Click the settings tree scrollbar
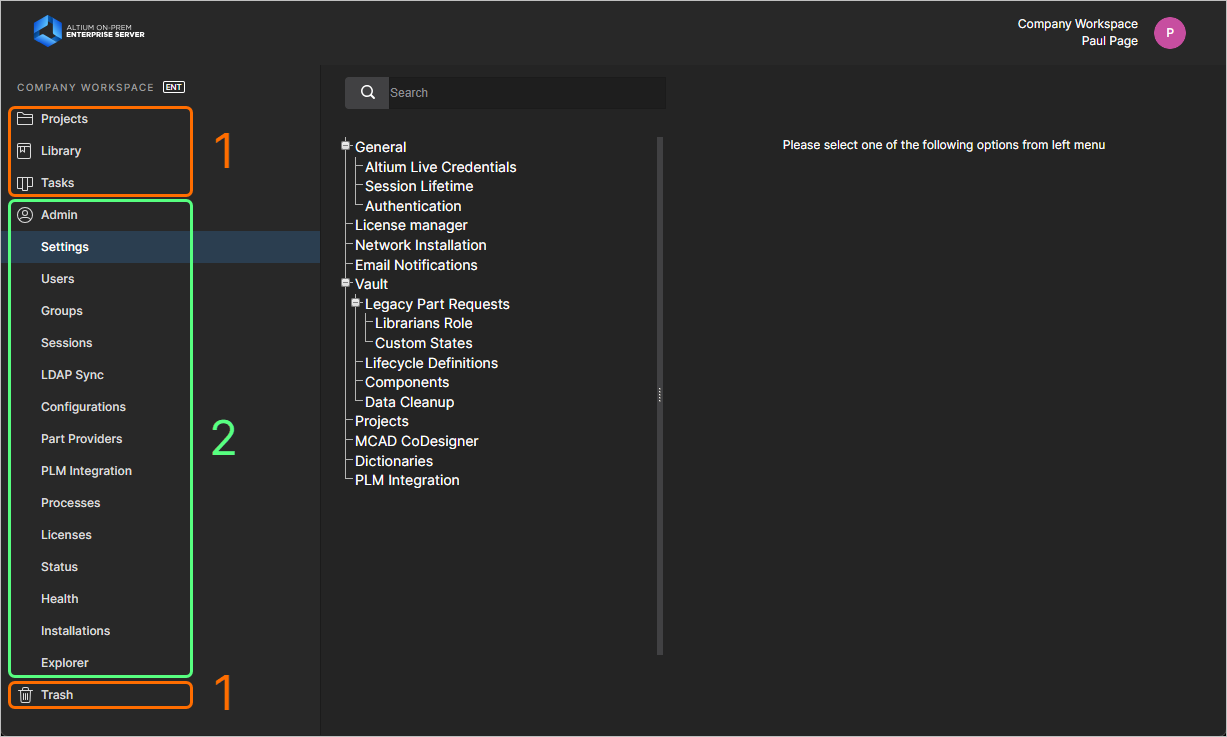Viewport: 1227px width, 737px height. tap(659, 394)
